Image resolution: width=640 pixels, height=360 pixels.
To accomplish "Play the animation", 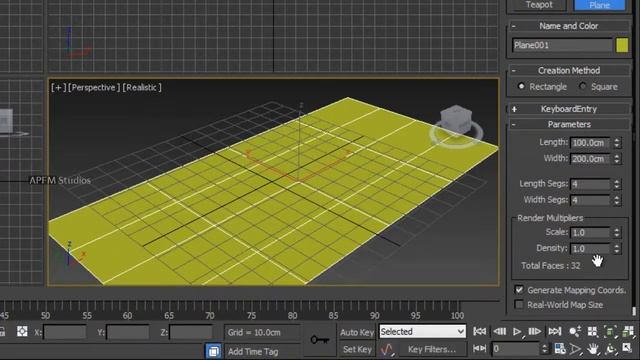I will [x=517, y=331].
